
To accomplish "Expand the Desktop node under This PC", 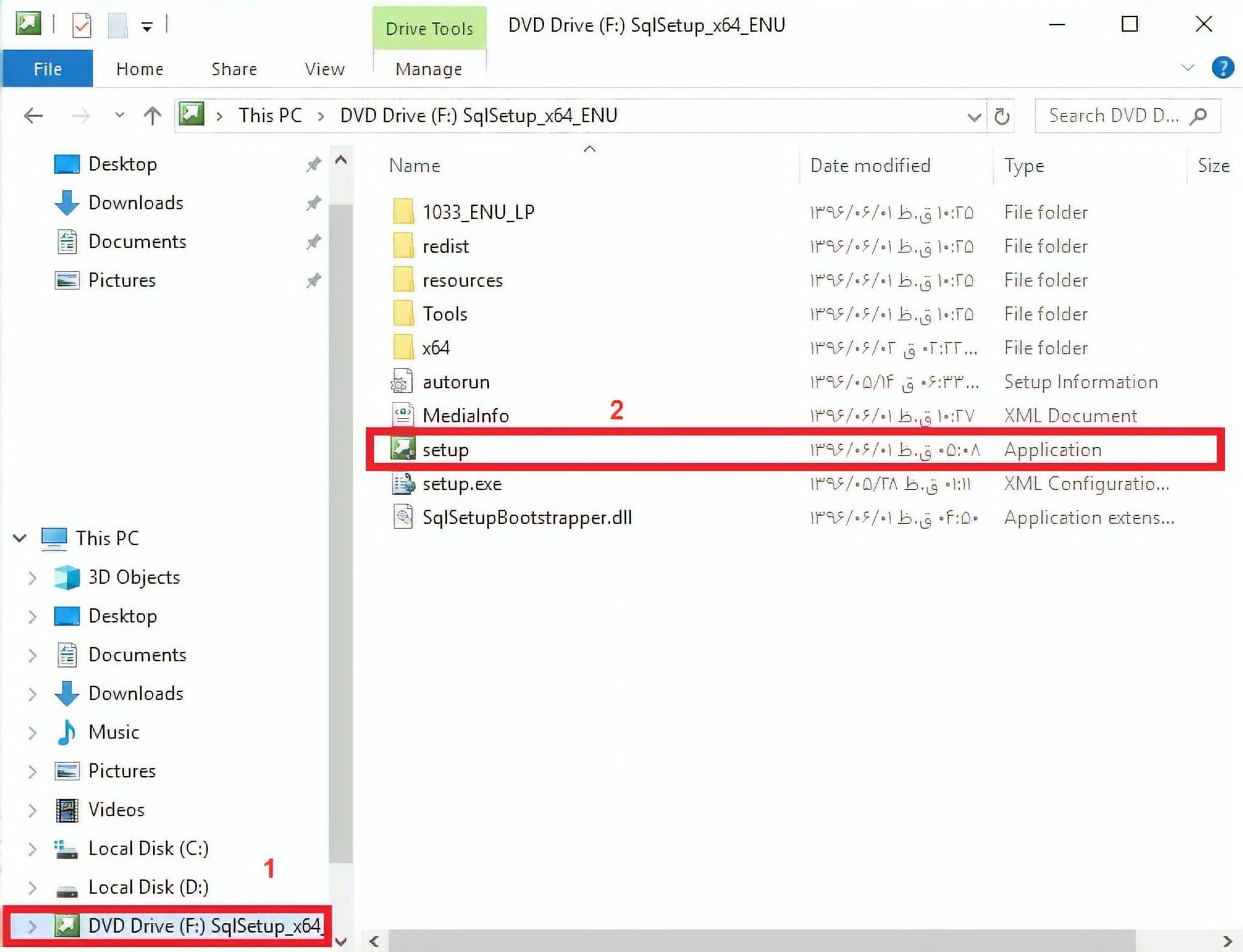I will pyautogui.click(x=32, y=616).
